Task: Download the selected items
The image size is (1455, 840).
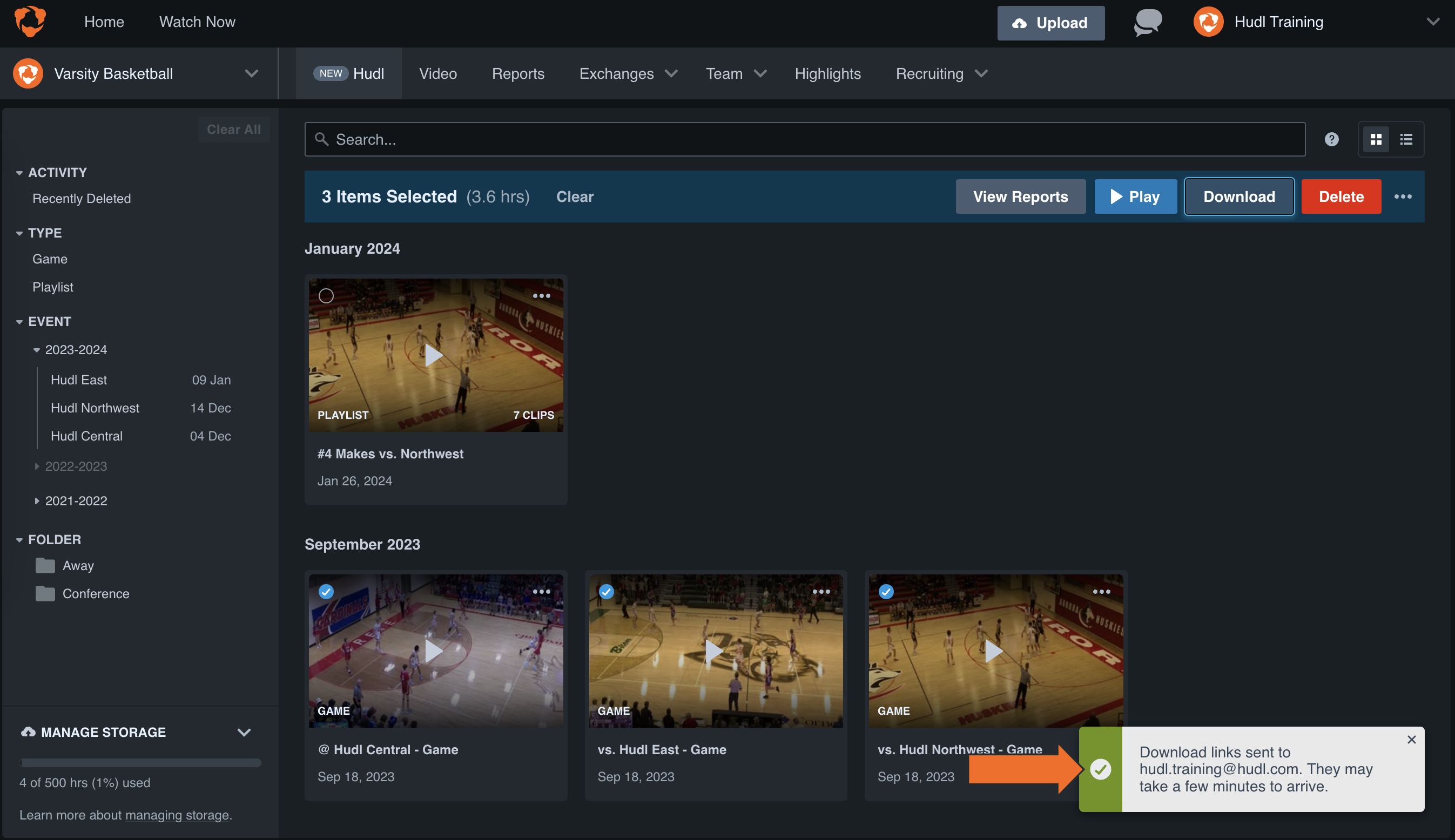Action: [x=1239, y=197]
